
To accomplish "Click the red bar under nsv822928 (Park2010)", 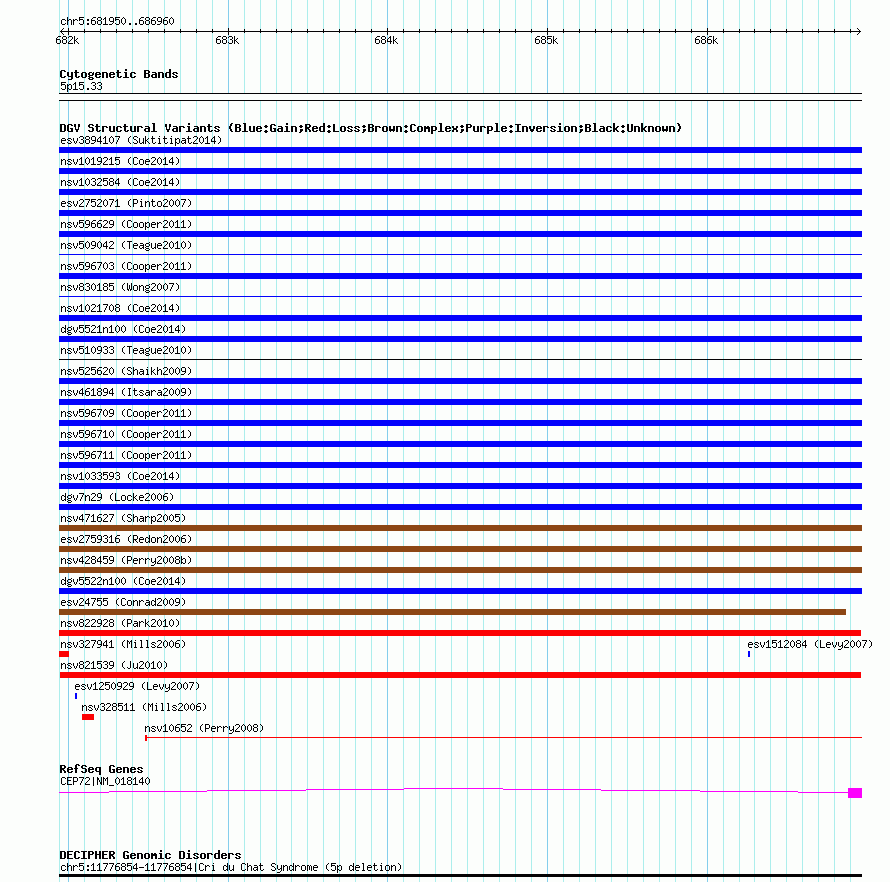I will 460,633.
